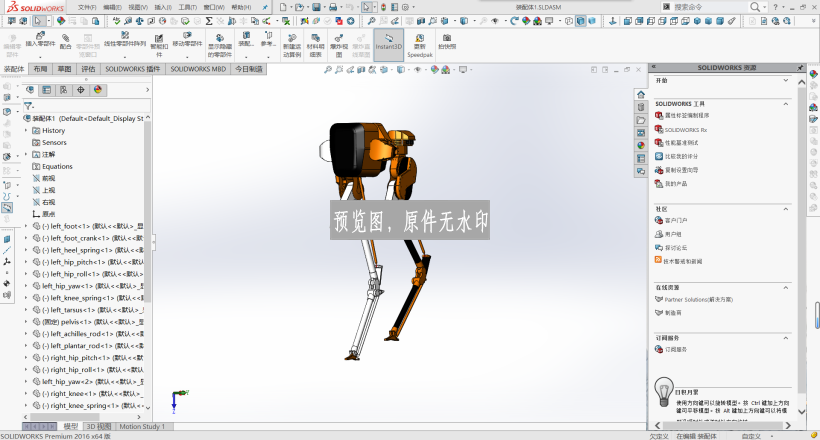This screenshot has width=820, height=440.
Task: Click the 搜索命令 search input field
Action: 711,7
